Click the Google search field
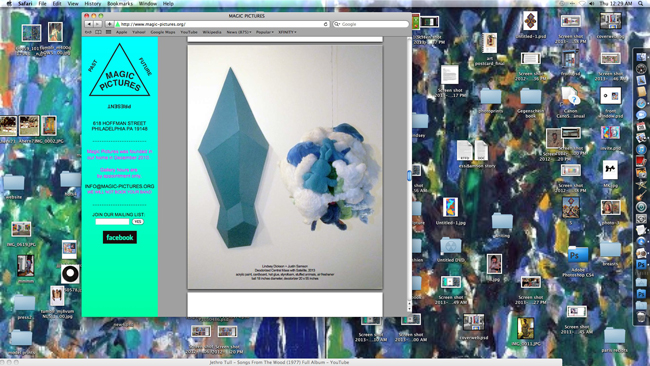Viewport: 650px width, 366px height. (371, 24)
